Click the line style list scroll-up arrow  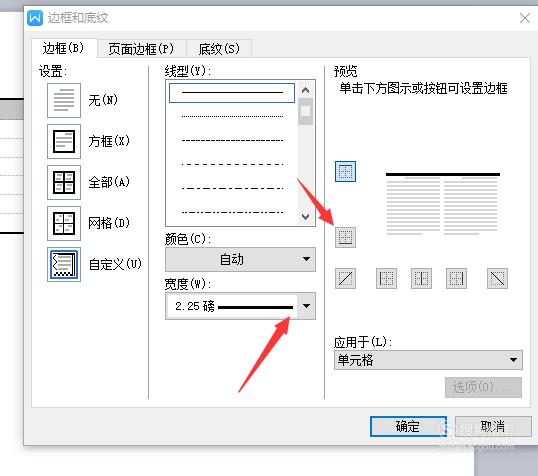[x=305, y=90]
